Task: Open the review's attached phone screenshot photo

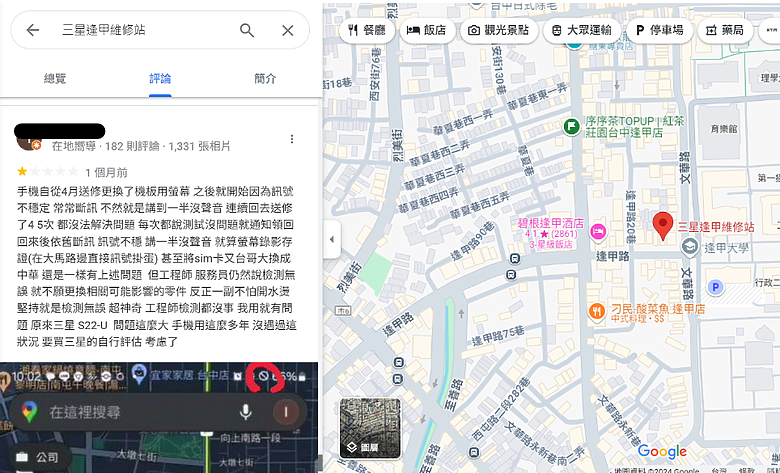Action: coord(159,417)
